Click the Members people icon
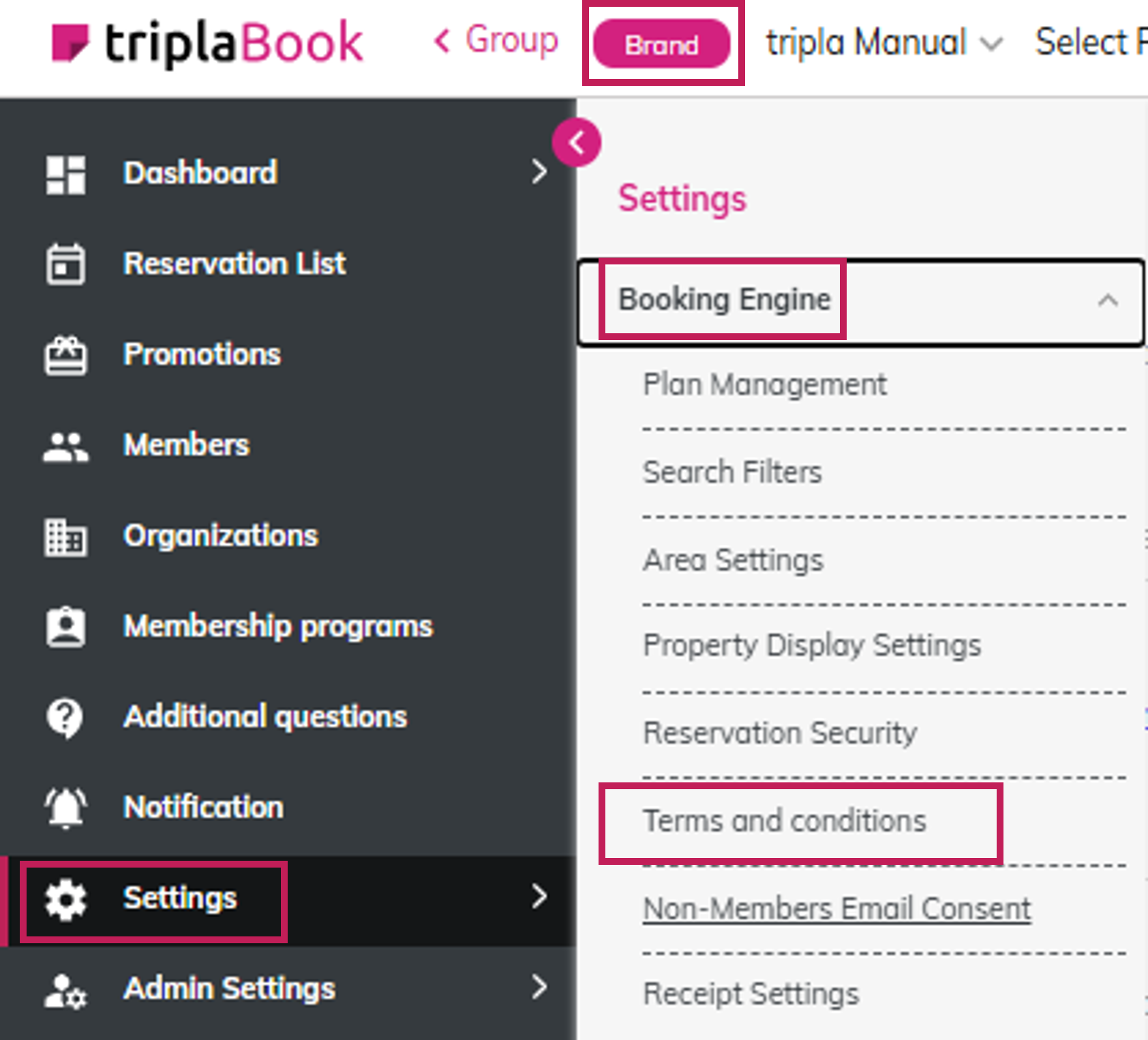Viewport: 1148px width, 1040px height. (x=65, y=446)
